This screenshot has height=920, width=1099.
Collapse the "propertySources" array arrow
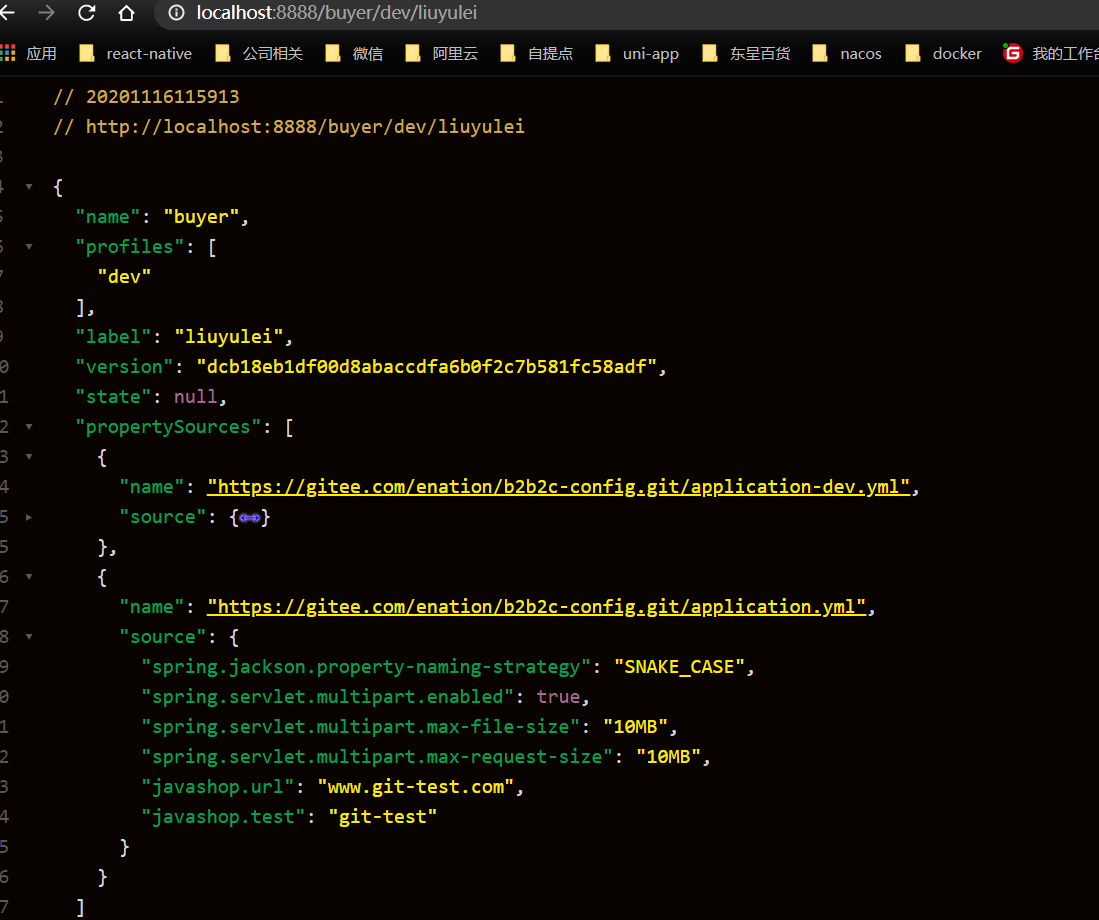[29, 427]
